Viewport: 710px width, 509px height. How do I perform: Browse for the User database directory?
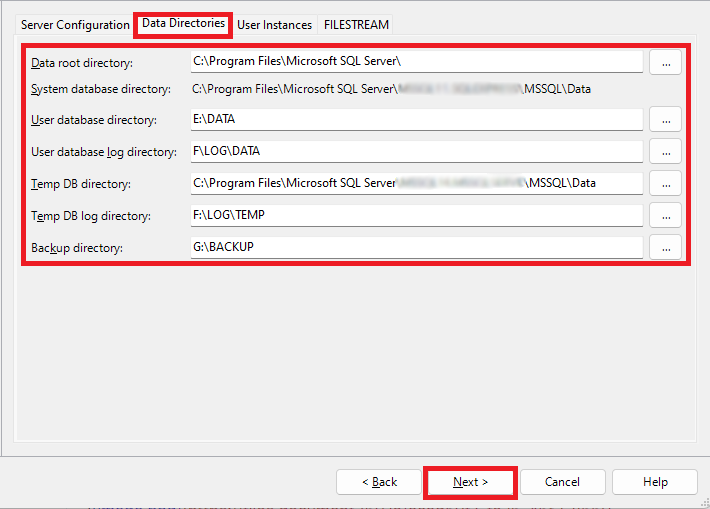point(665,120)
